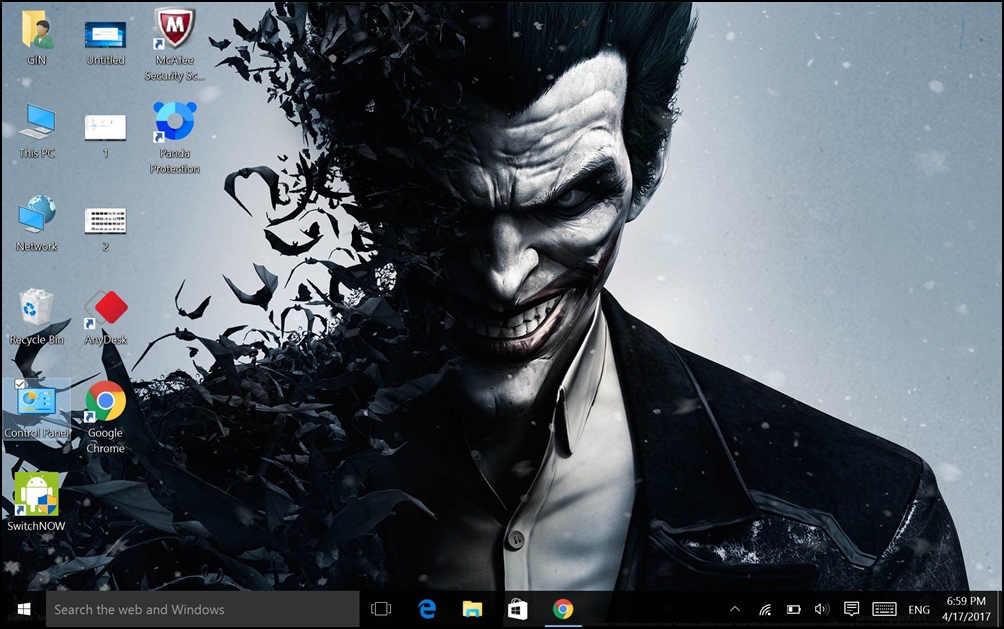Click the Search the web and Windows box
1004x629 pixels.
click(202, 609)
